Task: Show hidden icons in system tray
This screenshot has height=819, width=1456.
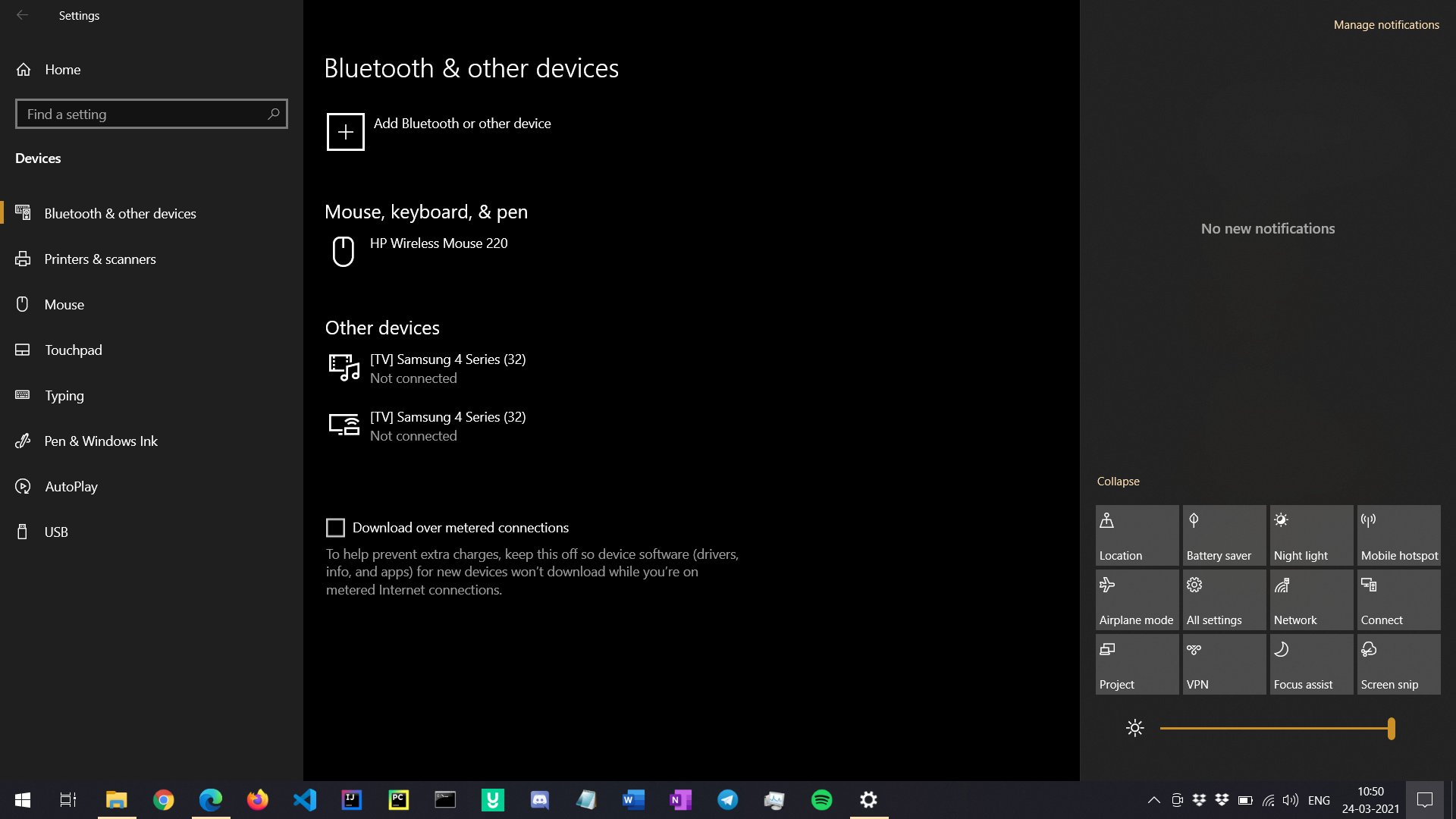Action: (x=1153, y=800)
